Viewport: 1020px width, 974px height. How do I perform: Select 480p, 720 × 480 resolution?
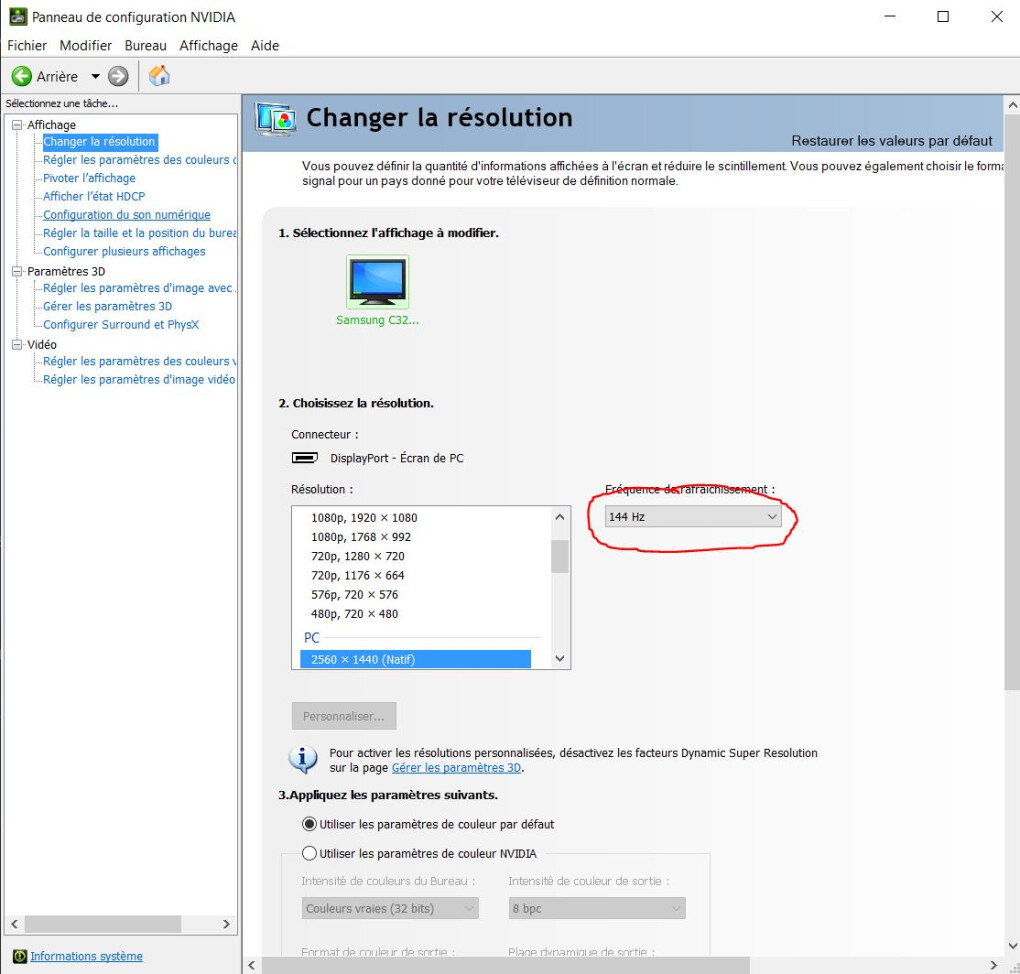pos(355,614)
